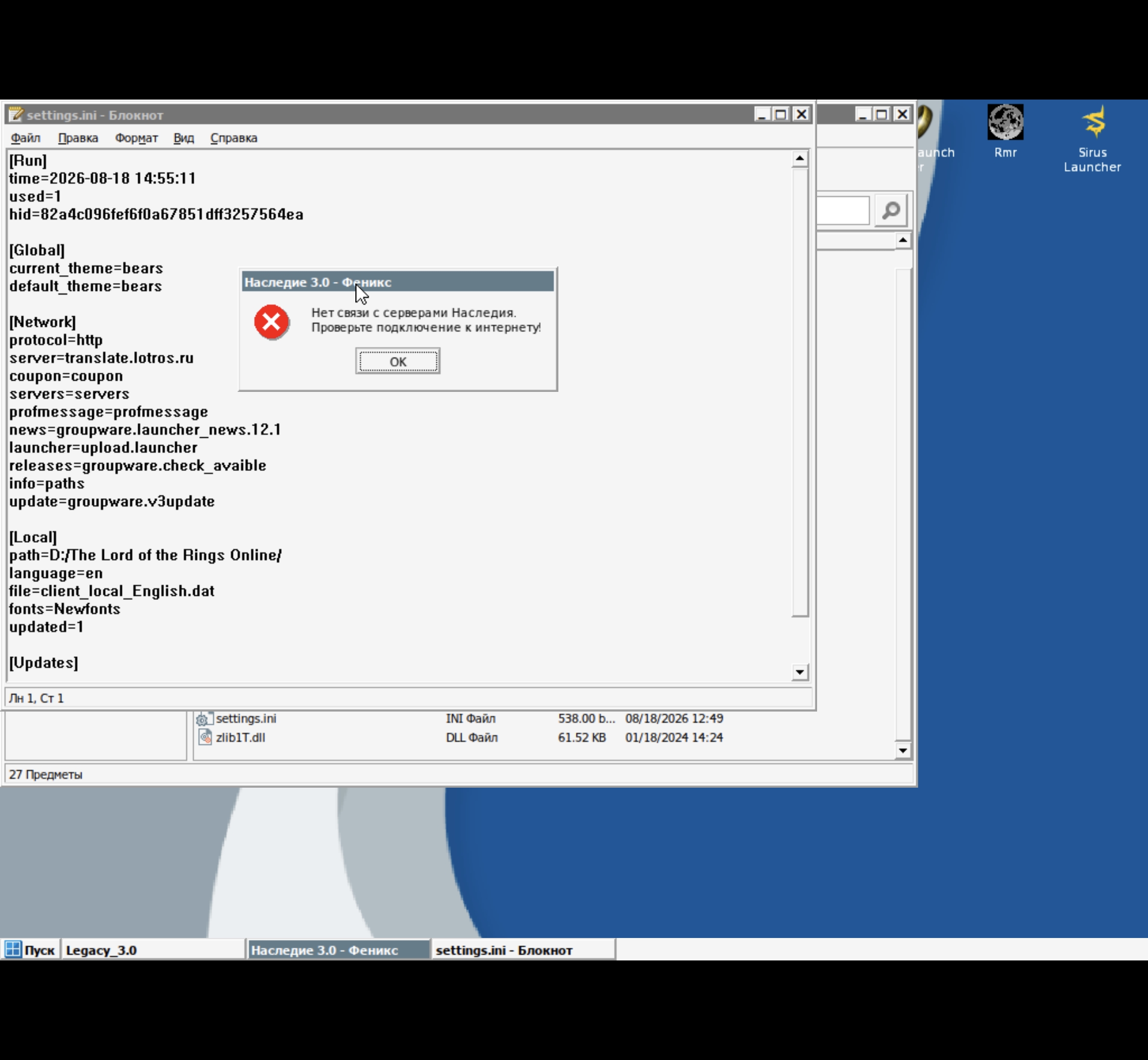1148x1060 pixels.
Task: Click the Windows logo on the Пуск button
Action: tap(13, 949)
